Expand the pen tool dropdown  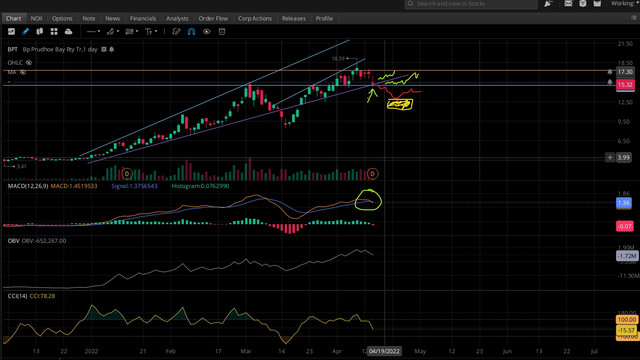113,31
